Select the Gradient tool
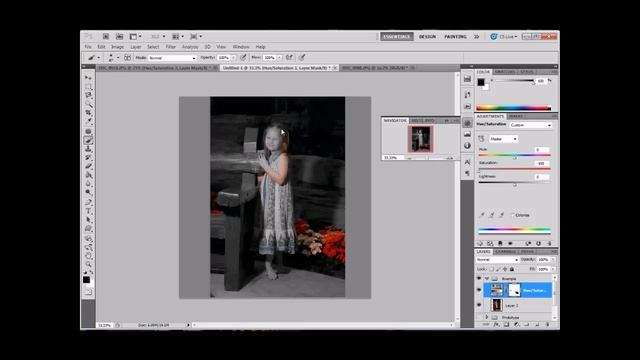640x360 pixels. coord(88,175)
